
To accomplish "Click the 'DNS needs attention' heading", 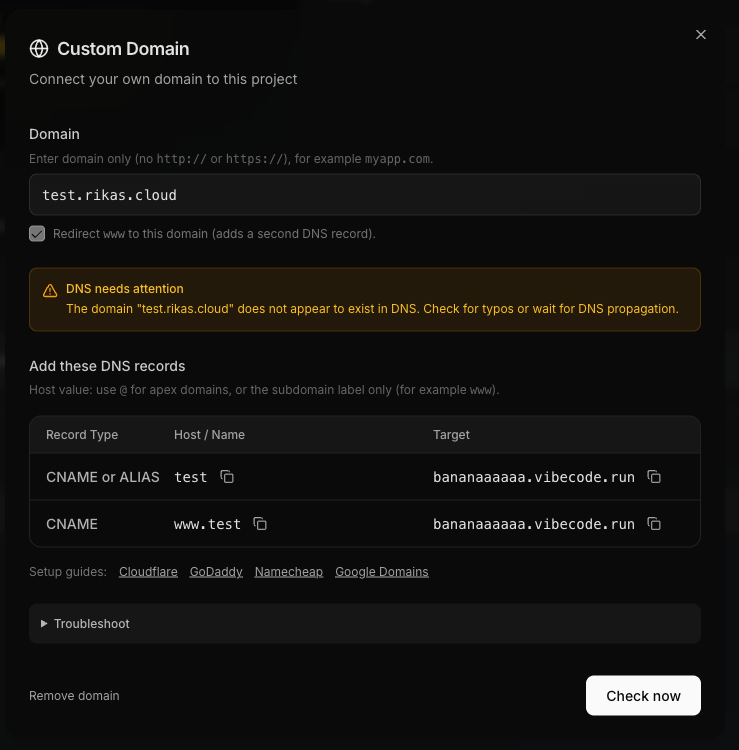I will (125, 289).
